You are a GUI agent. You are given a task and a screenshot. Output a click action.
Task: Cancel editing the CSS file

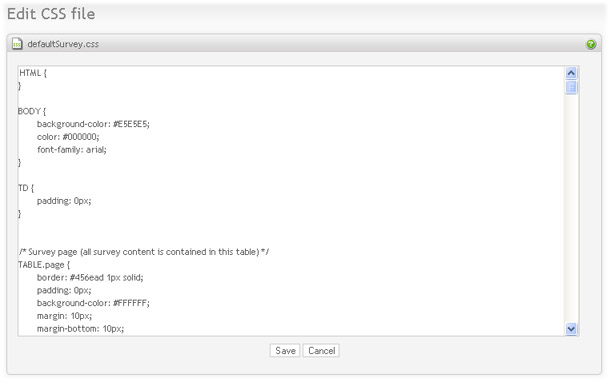tap(321, 350)
